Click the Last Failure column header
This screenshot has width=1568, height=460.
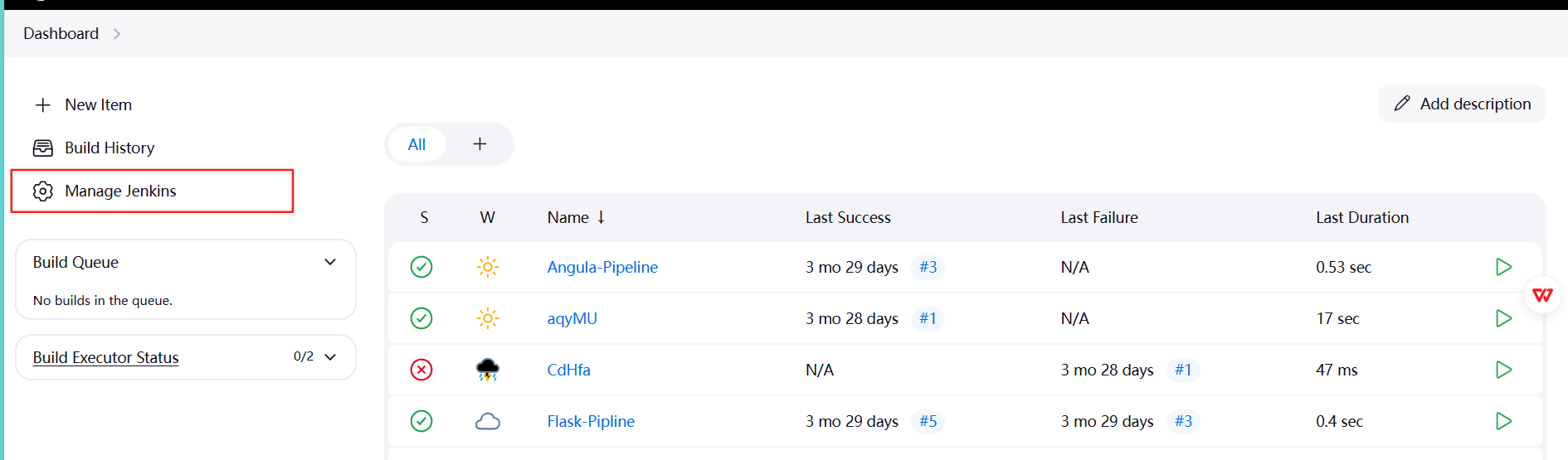pos(1099,217)
